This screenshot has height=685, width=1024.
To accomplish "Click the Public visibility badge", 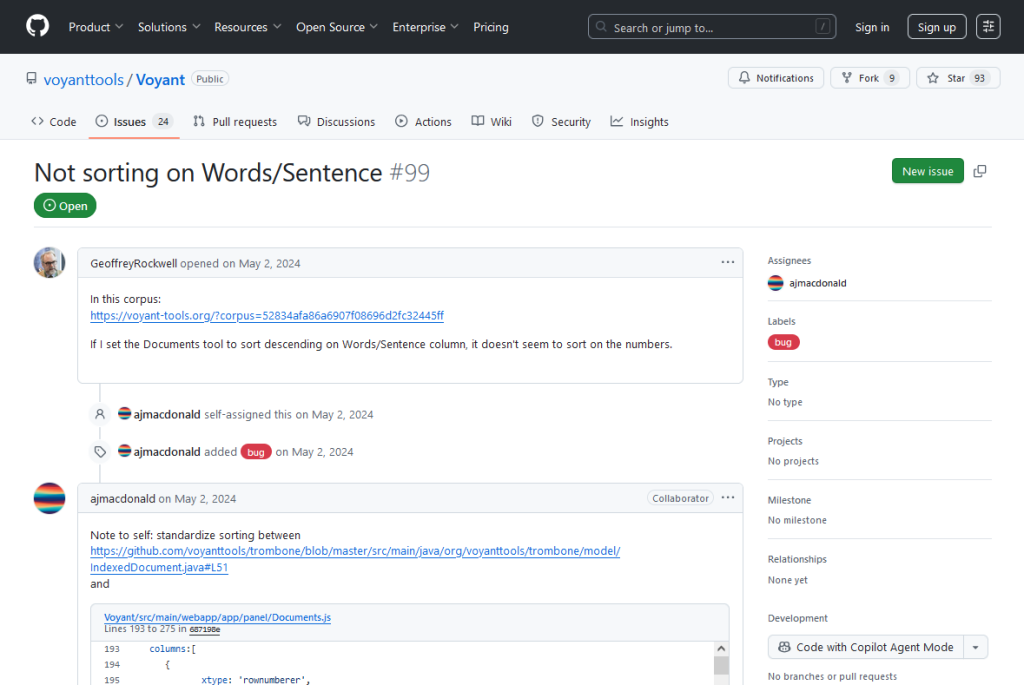I will pyautogui.click(x=210, y=79).
